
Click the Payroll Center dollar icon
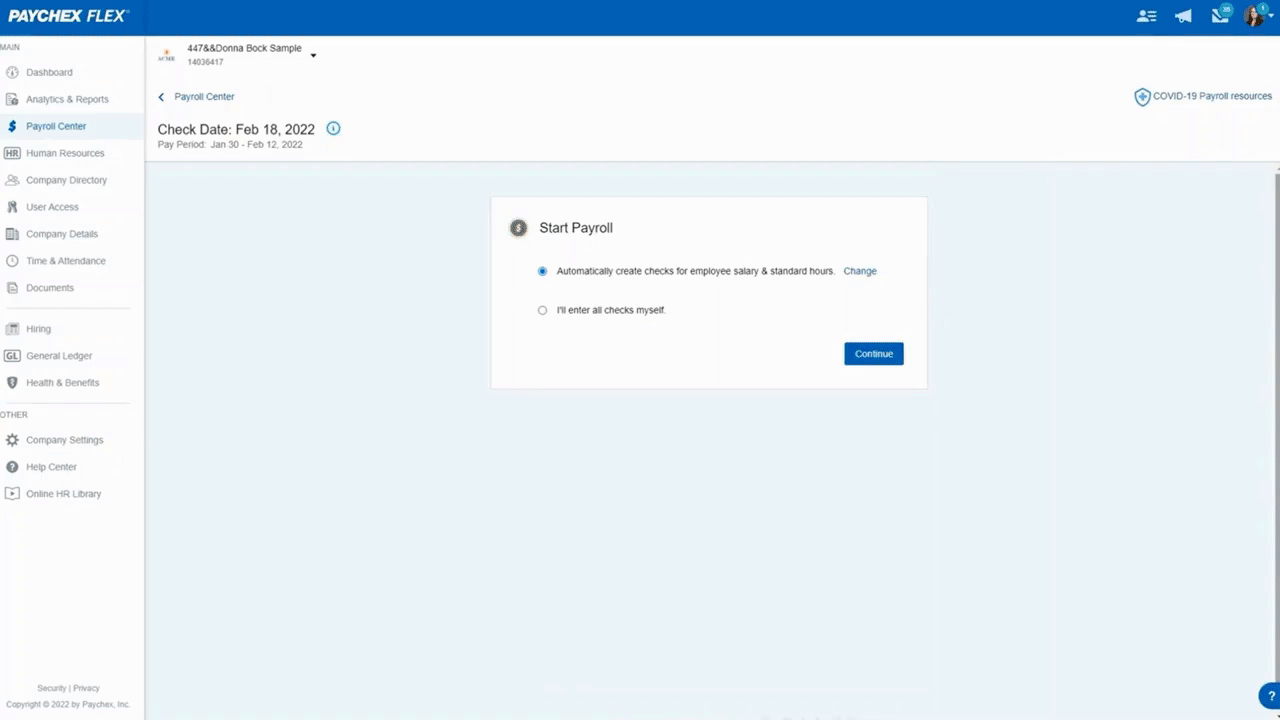[12, 126]
